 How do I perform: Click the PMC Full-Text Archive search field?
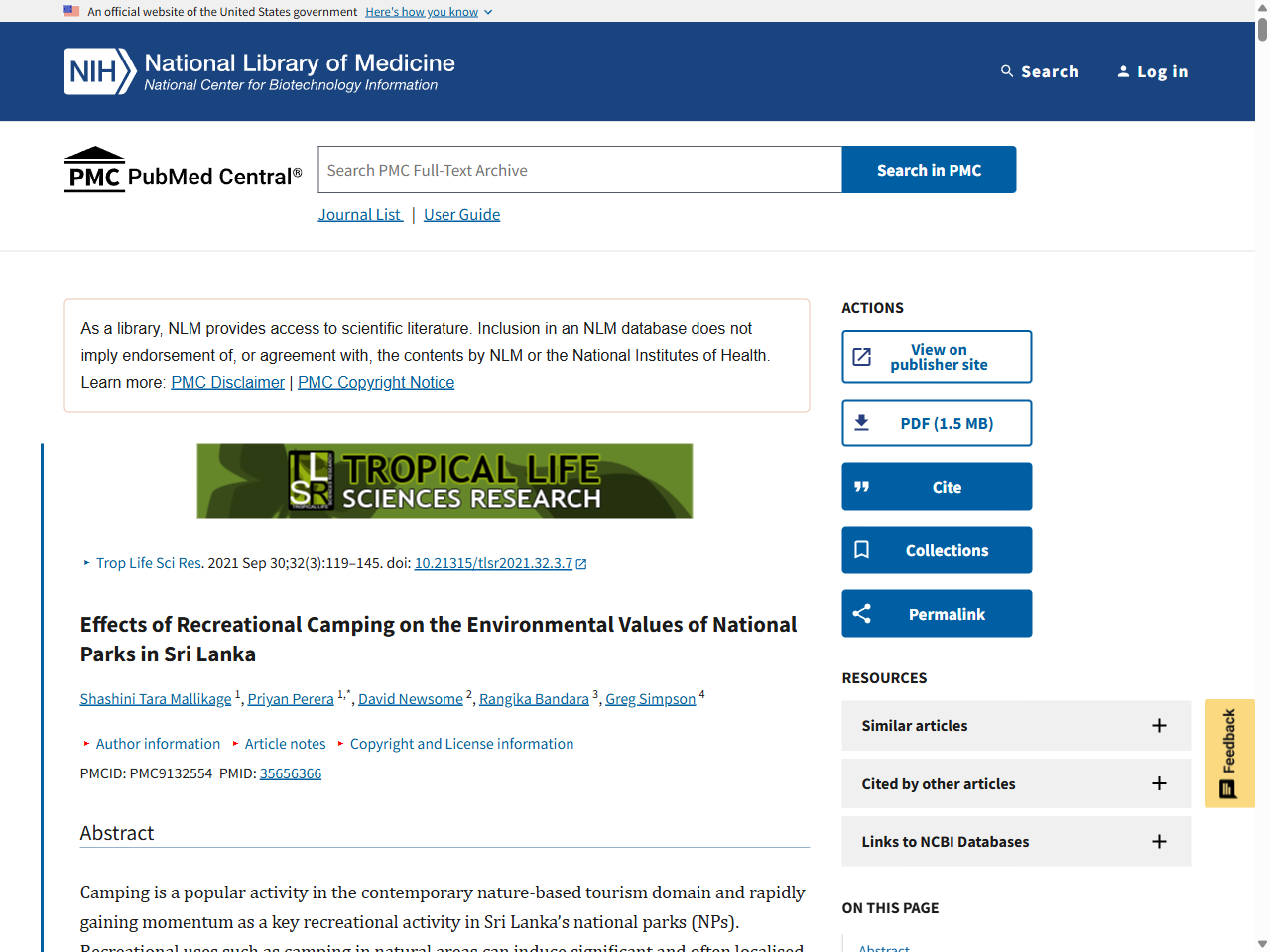click(578, 170)
